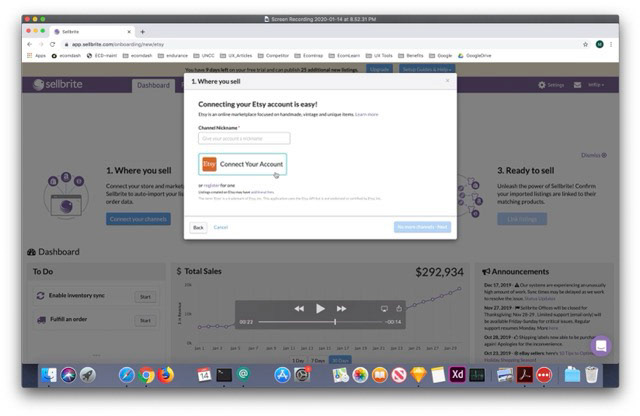Click Connect your channels button
The width and height of the screenshot is (640, 416).
coord(138,219)
